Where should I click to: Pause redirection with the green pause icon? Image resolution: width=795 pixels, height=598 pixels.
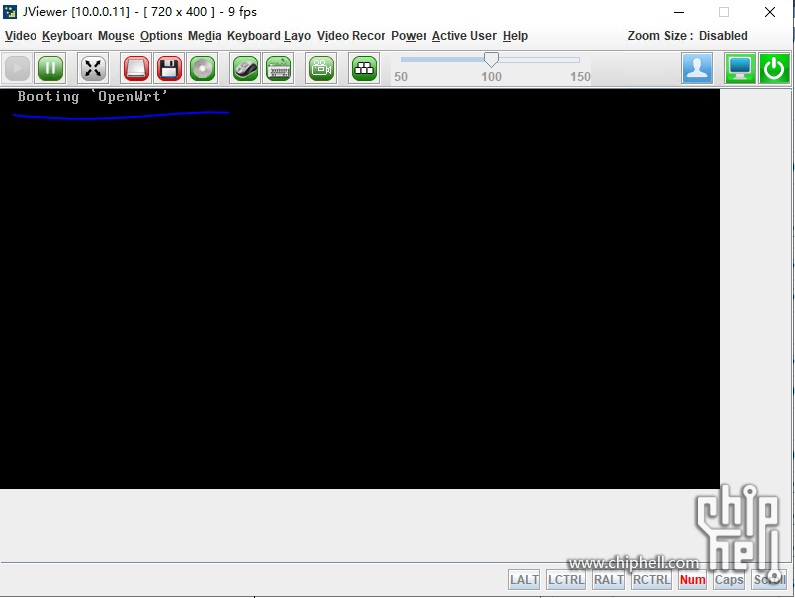(50, 68)
